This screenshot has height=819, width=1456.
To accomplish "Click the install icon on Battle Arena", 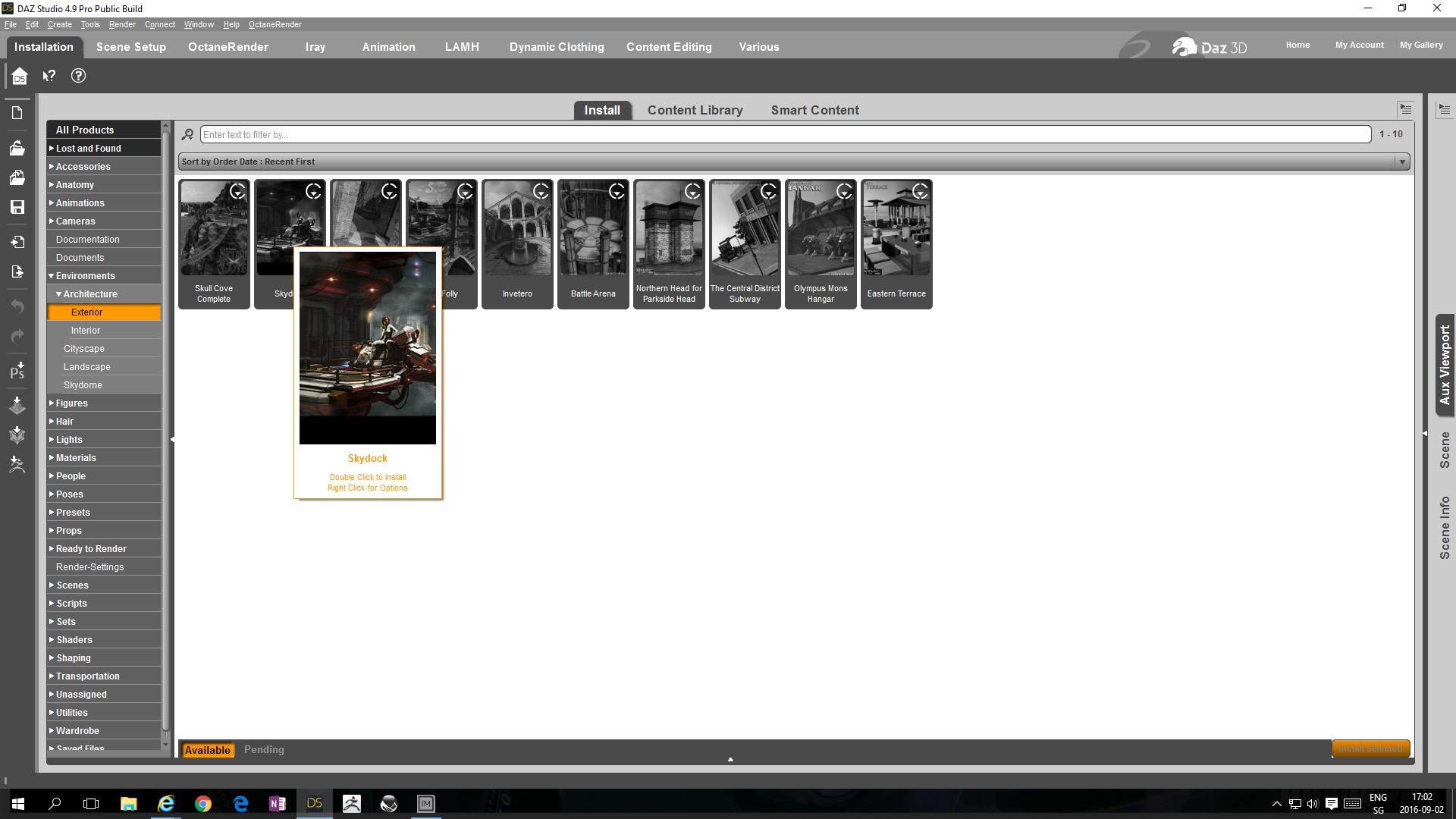I will 617,192.
